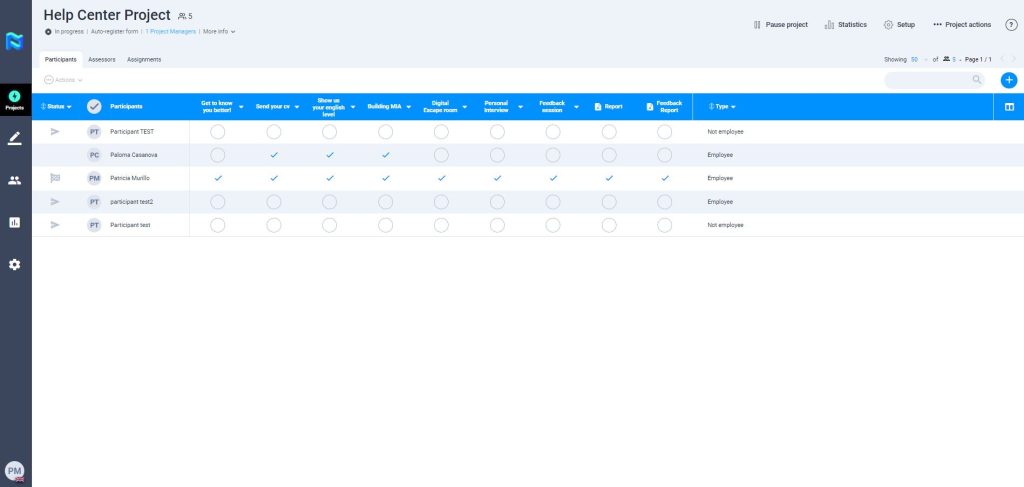Open the people icon in left sidebar

click(15, 180)
